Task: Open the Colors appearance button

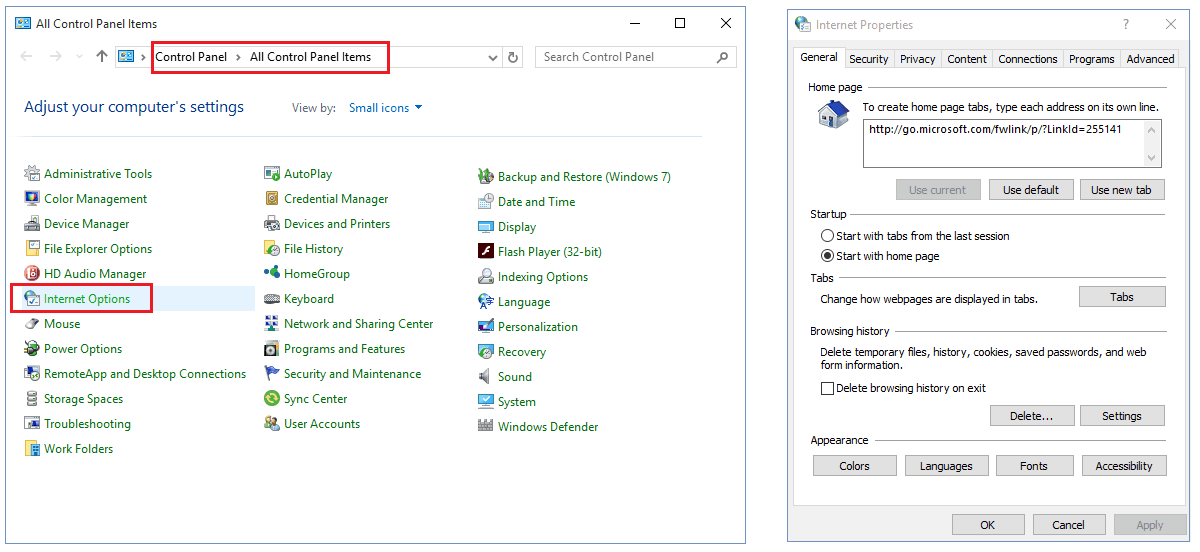Action: tap(855, 466)
